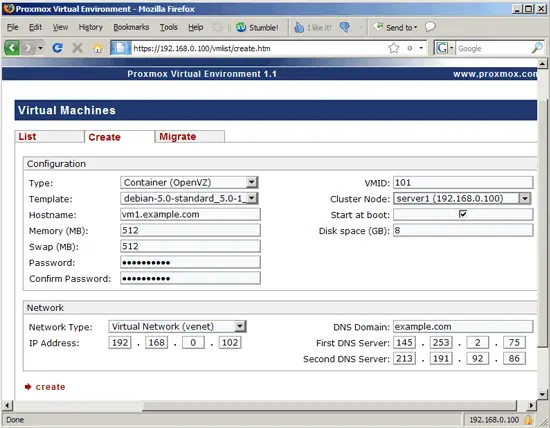This screenshot has height=428, width=550.
Task: Click the thumbs-up 'I like it!' icon
Action: pos(299,27)
